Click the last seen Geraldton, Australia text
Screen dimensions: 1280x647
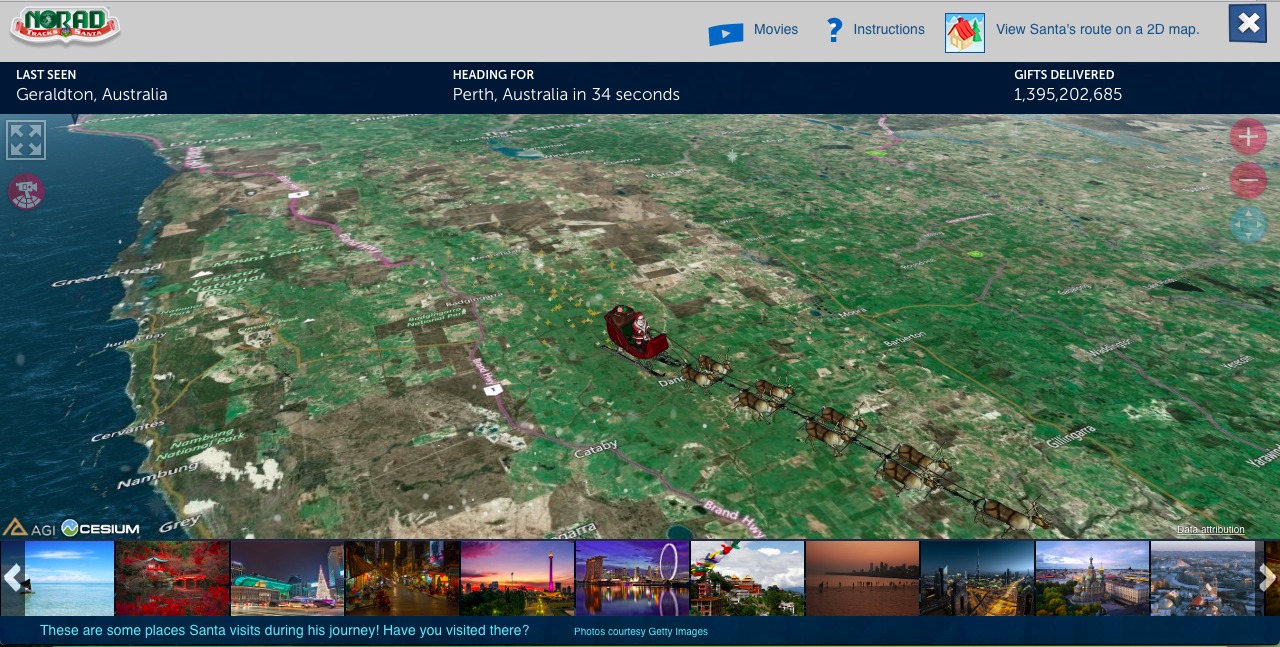92,94
